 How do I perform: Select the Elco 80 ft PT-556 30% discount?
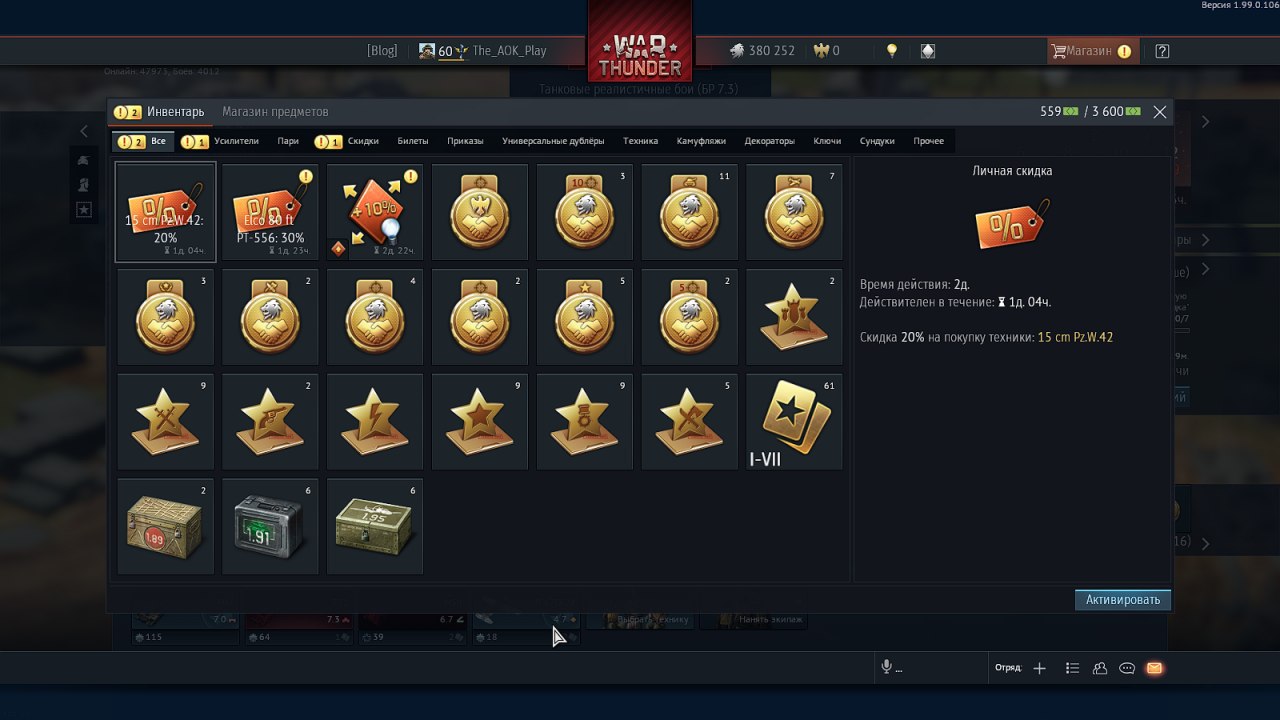point(270,212)
